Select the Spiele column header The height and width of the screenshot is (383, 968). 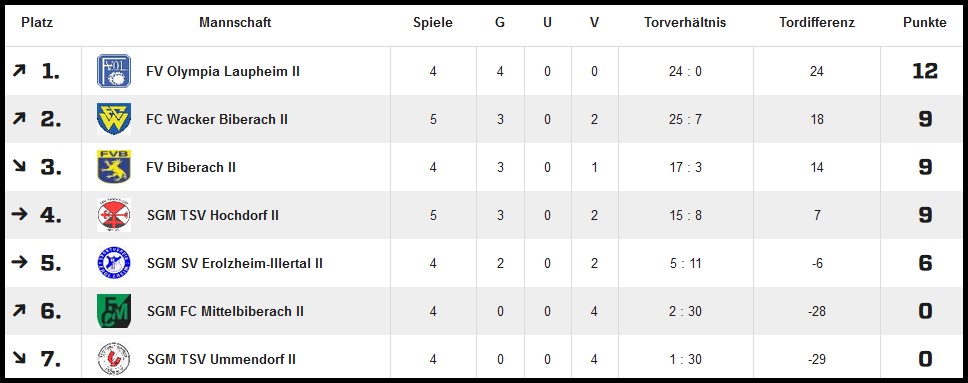pyautogui.click(x=433, y=23)
